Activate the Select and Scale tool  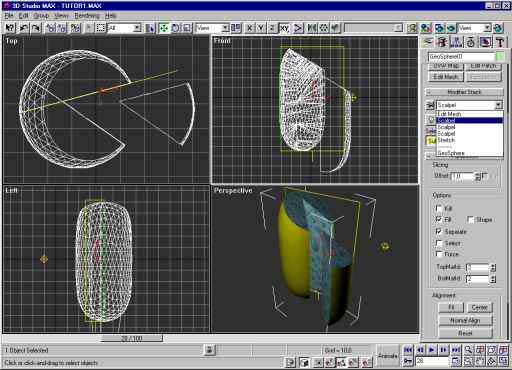click(x=187, y=28)
